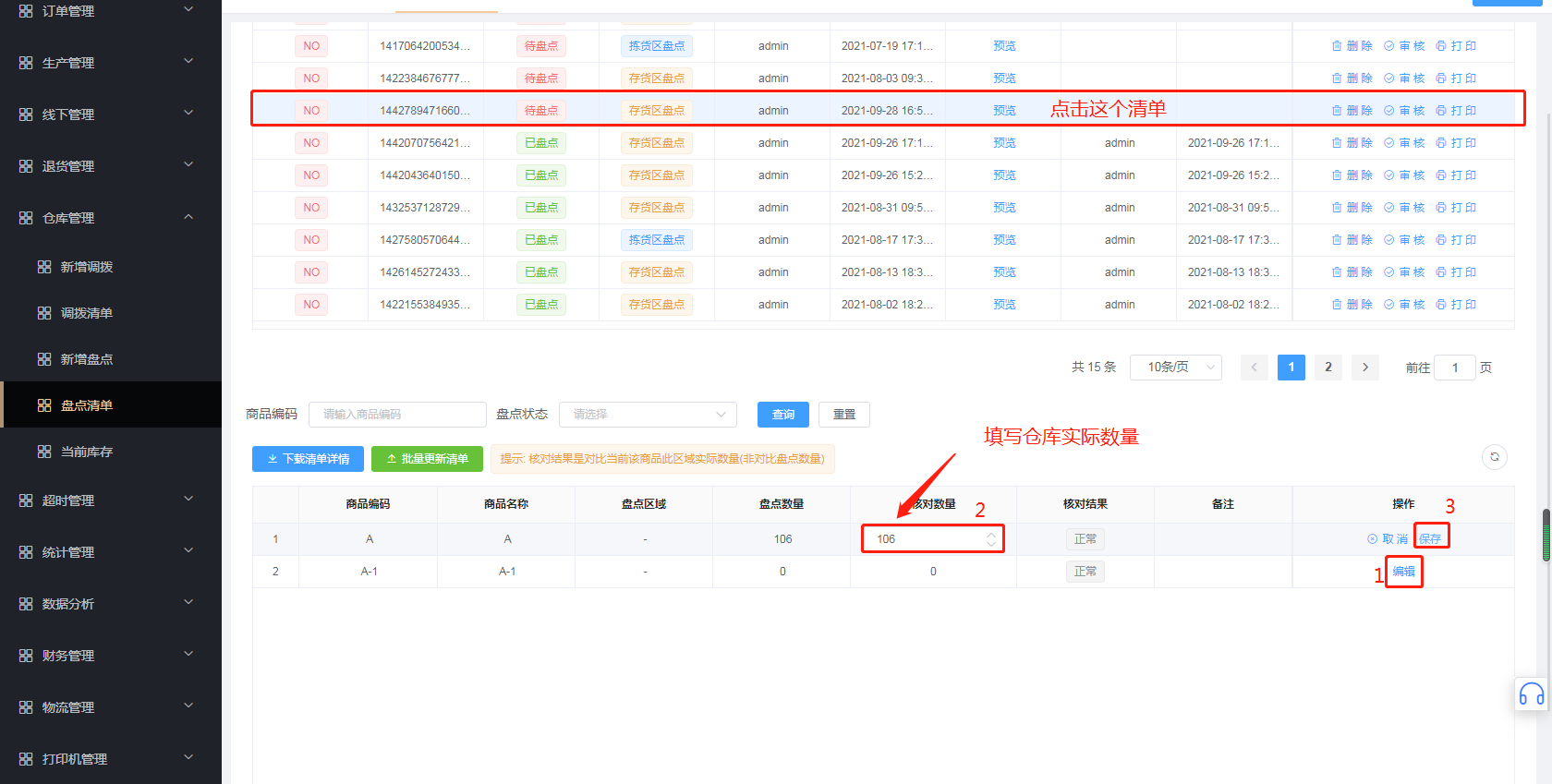Increase 核对数量 with the up stepper arrow
Image resolution: width=1552 pixels, height=784 pixels.
991,534
